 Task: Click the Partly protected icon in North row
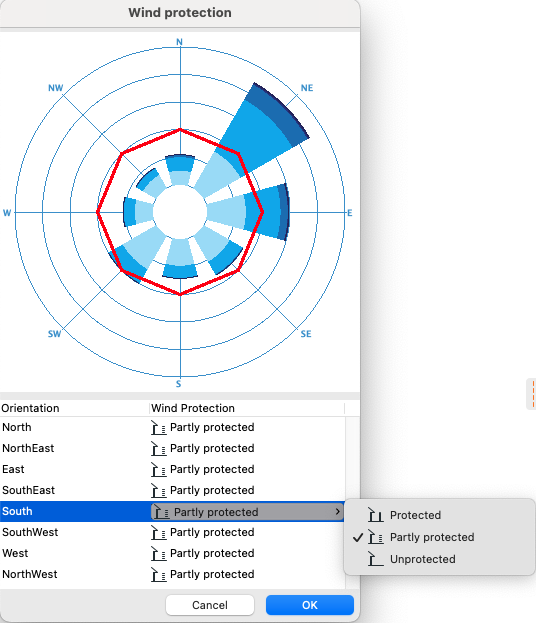click(159, 428)
